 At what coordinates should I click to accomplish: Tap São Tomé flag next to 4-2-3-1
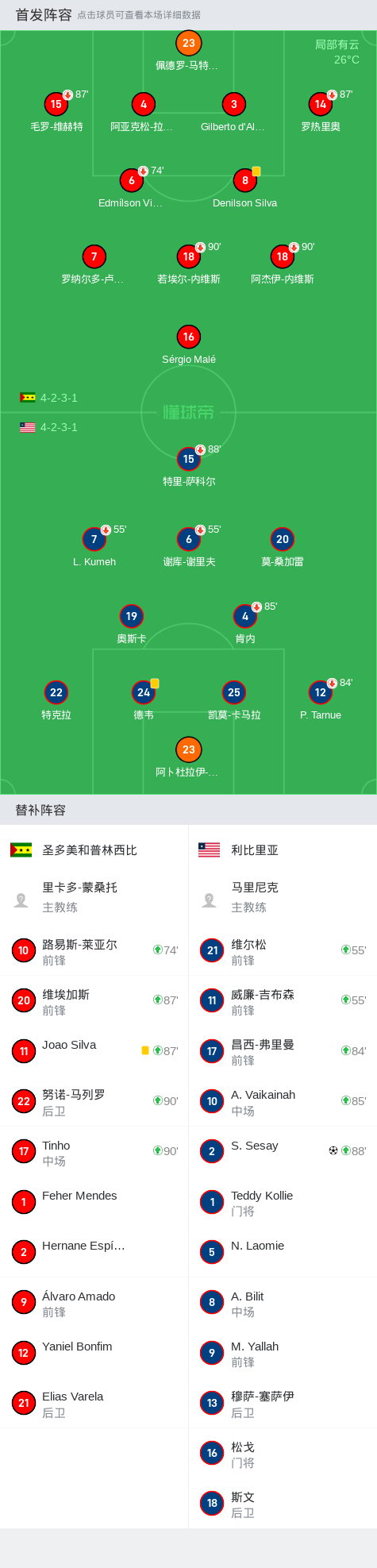click(28, 398)
